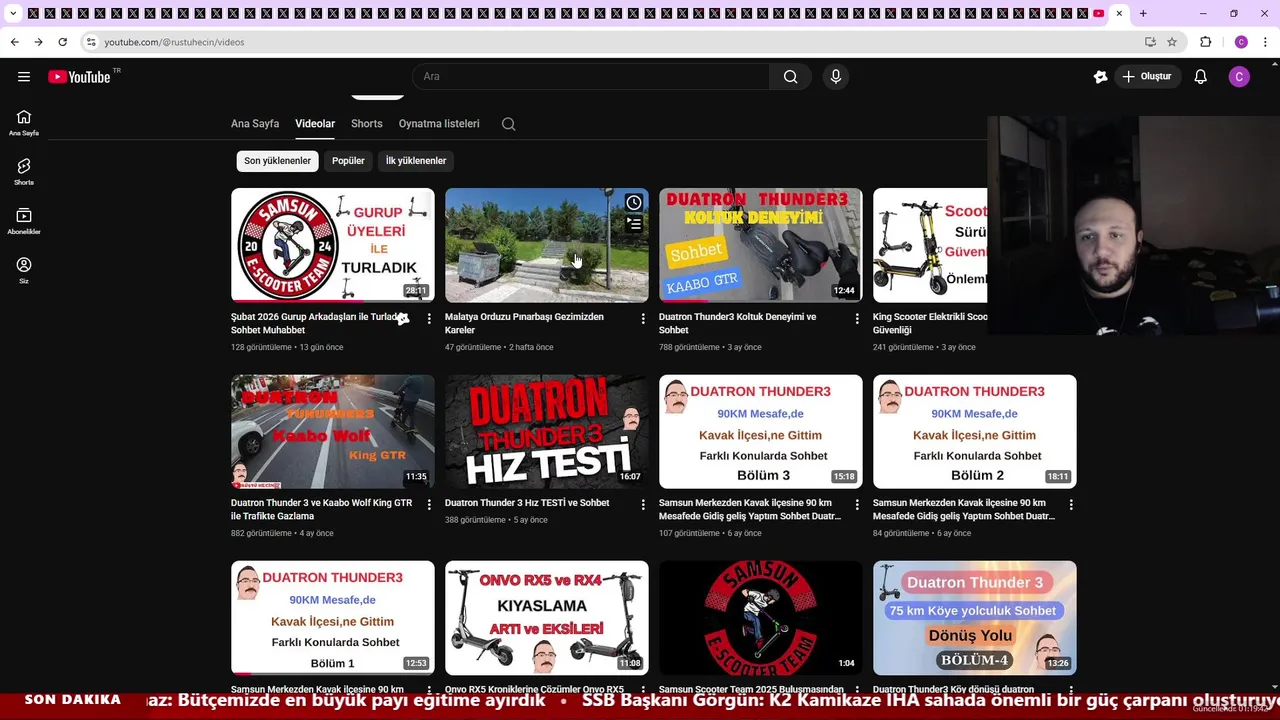Open the account avatar menu
This screenshot has height=720, width=1280.
(x=1239, y=77)
